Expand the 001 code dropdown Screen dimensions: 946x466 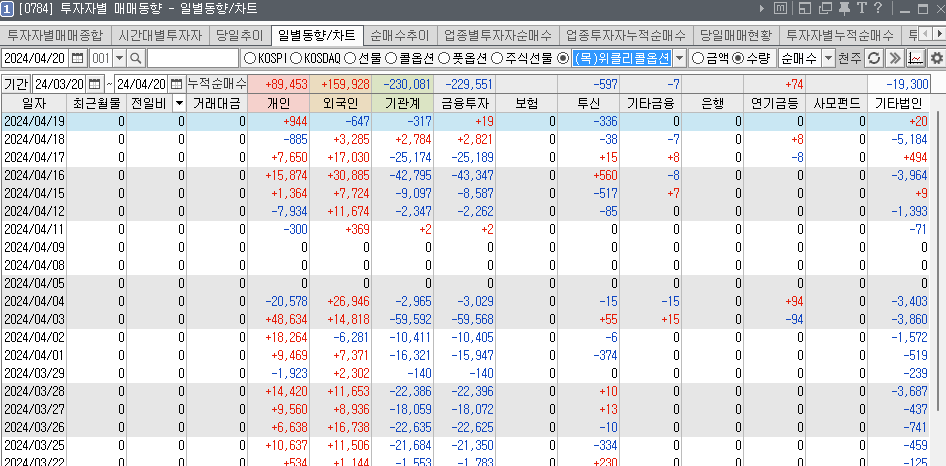click(x=119, y=58)
